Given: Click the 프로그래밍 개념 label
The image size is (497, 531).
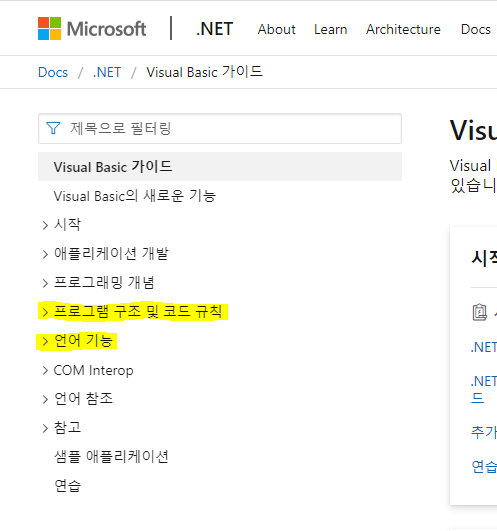Looking at the screenshot, I should coord(104,282).
